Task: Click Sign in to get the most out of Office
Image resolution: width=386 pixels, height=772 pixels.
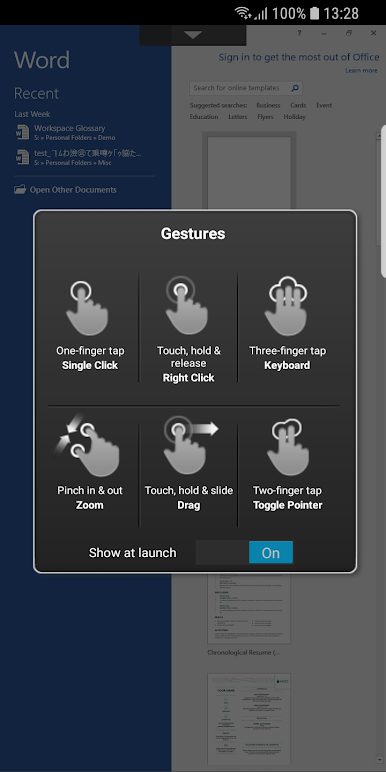Action: pos(299,57)
